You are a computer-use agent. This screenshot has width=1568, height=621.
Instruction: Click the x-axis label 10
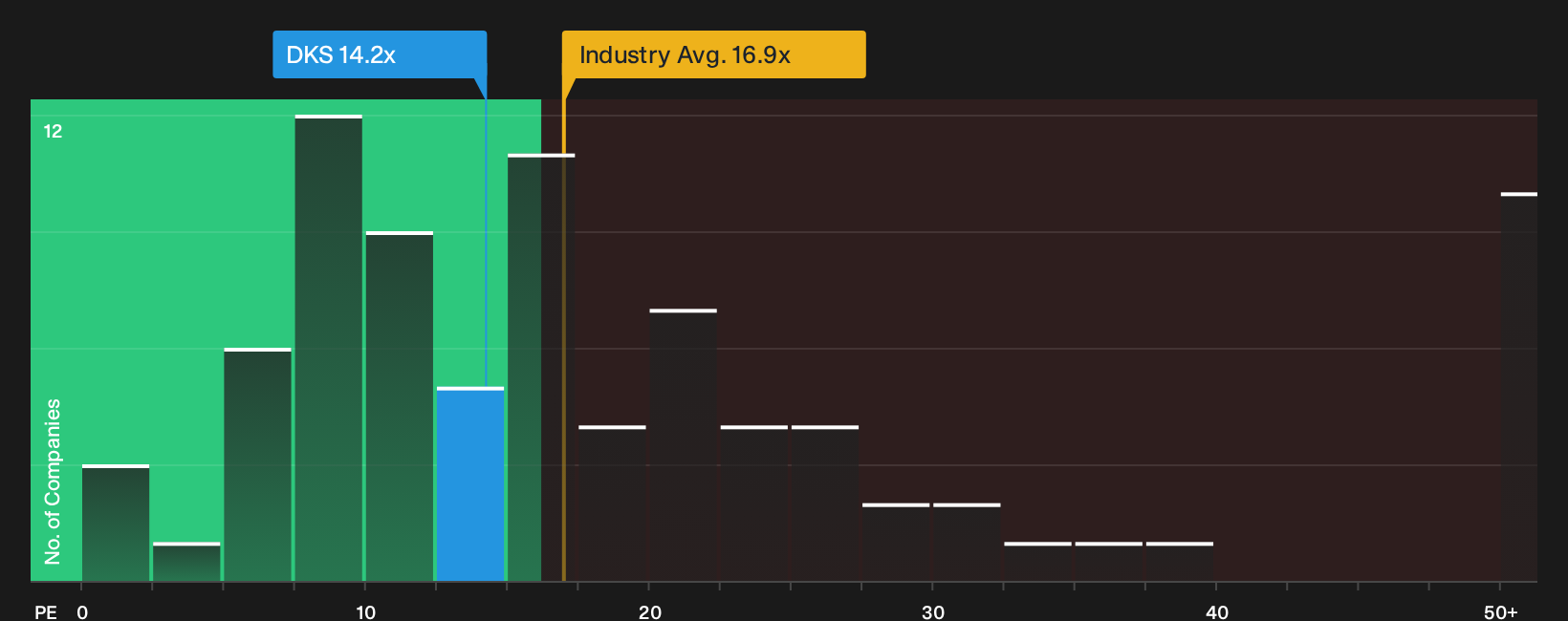(x=365, y=611)
